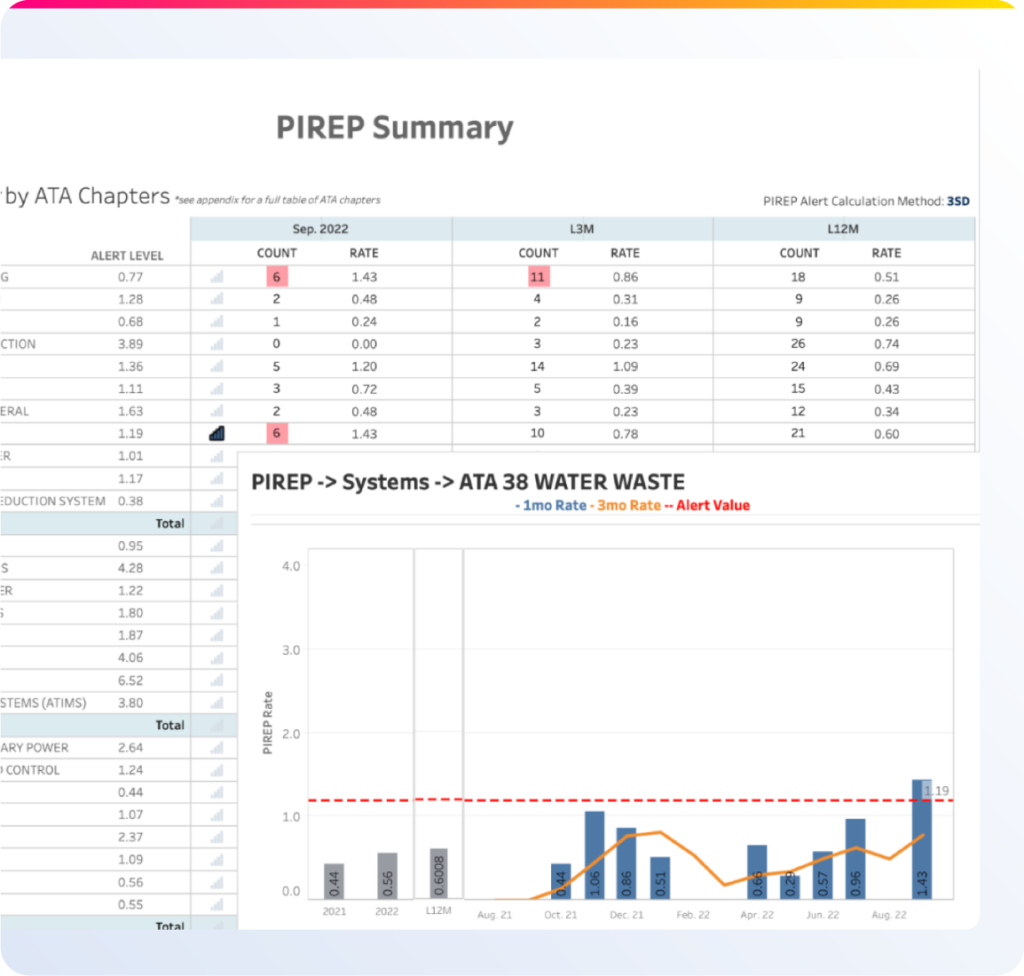Click the chart icon in the 6.52 alert row
This screenshot has height=976, width=1024.
coord(217,680)
